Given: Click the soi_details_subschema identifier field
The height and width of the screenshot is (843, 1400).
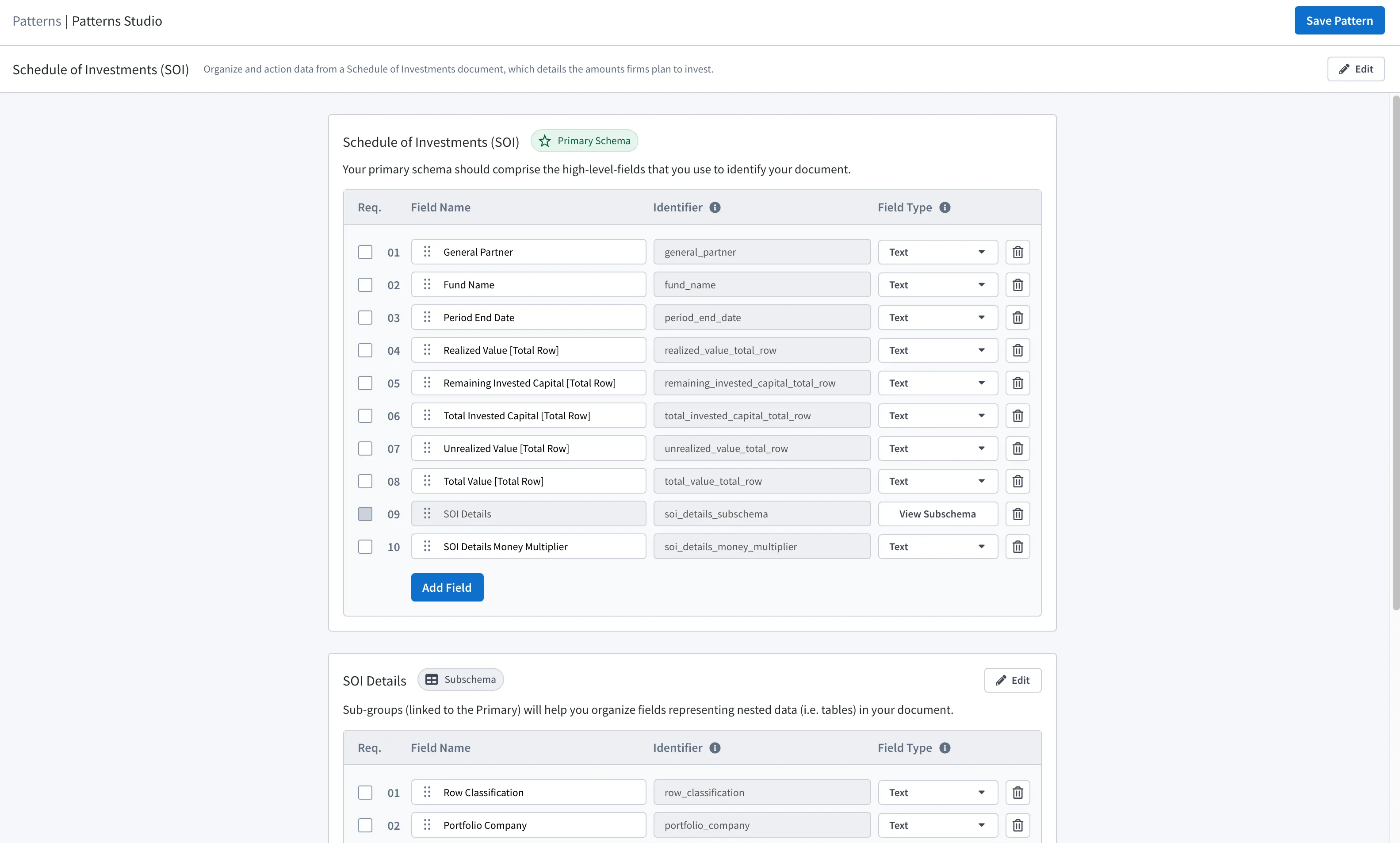Looking at the screenshot, I should (761, 514).
